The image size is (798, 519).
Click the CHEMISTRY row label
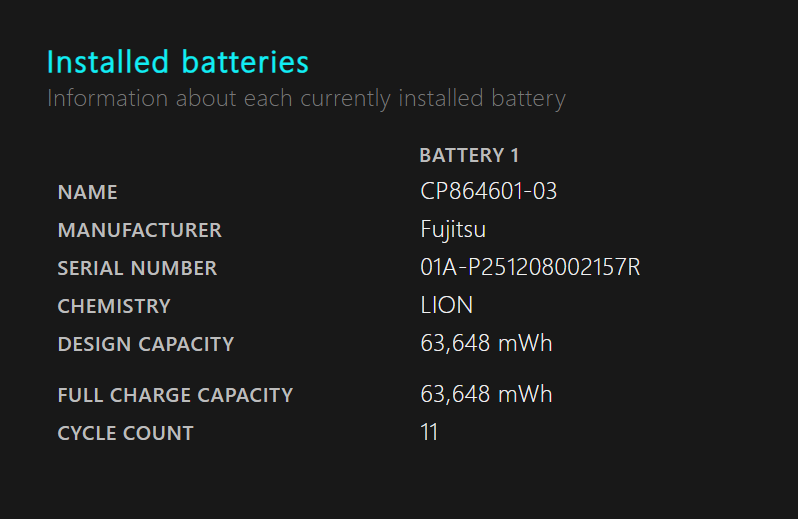point(114,306)
